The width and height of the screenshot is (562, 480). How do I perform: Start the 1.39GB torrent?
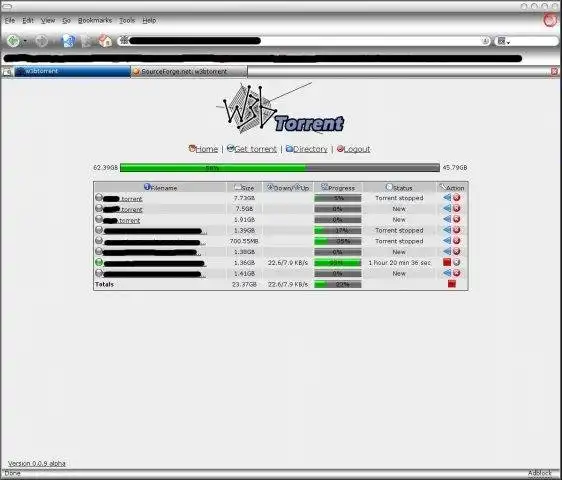pos(447,230)
